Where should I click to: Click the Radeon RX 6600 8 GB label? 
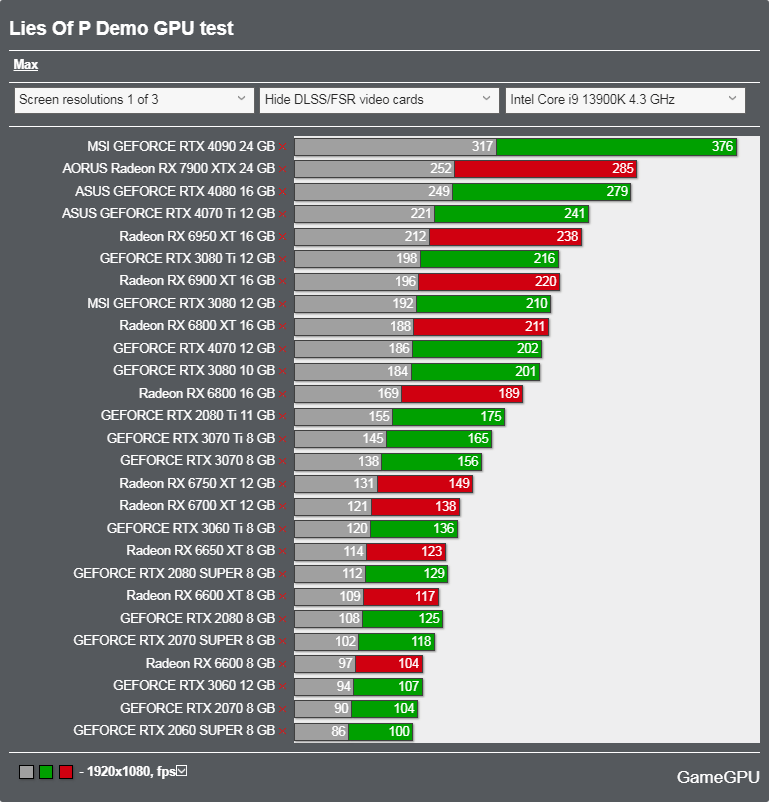tap(210, 663)
